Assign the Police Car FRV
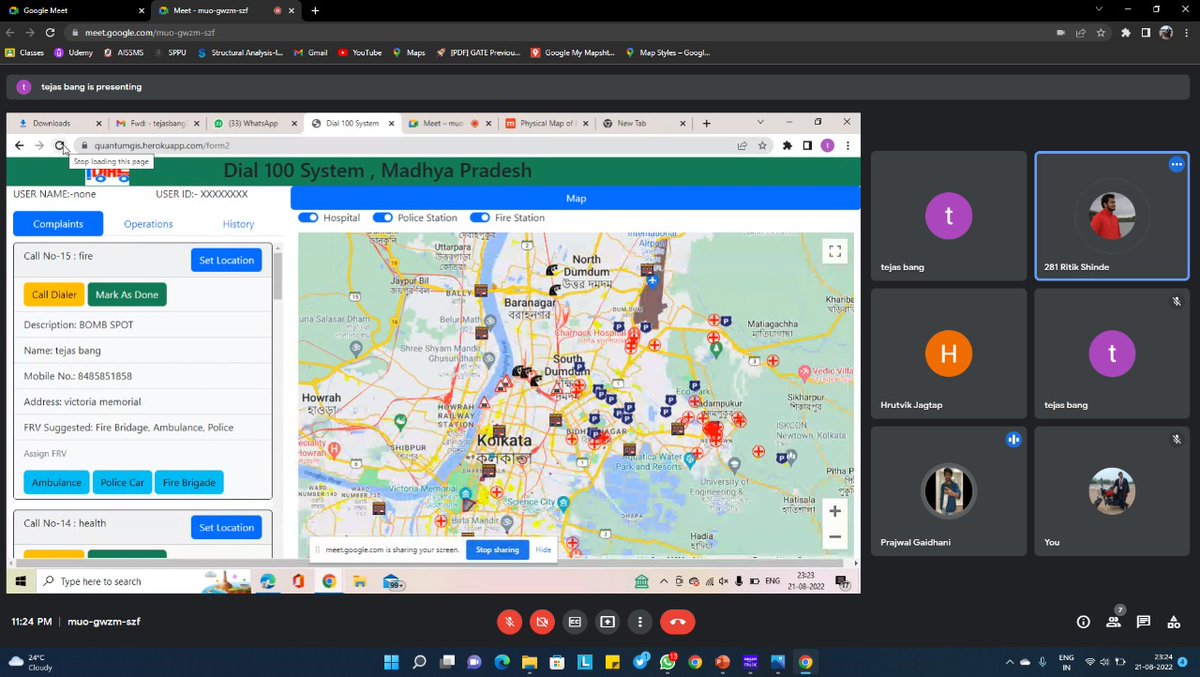This screenshot has width=1200, height=677. 122,482
